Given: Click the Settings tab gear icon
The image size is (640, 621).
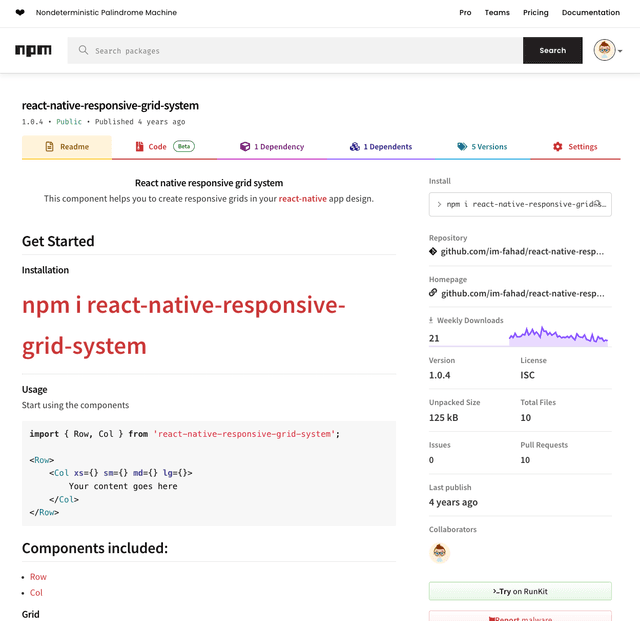Looking at the screenshot, I should click(558, 147).
